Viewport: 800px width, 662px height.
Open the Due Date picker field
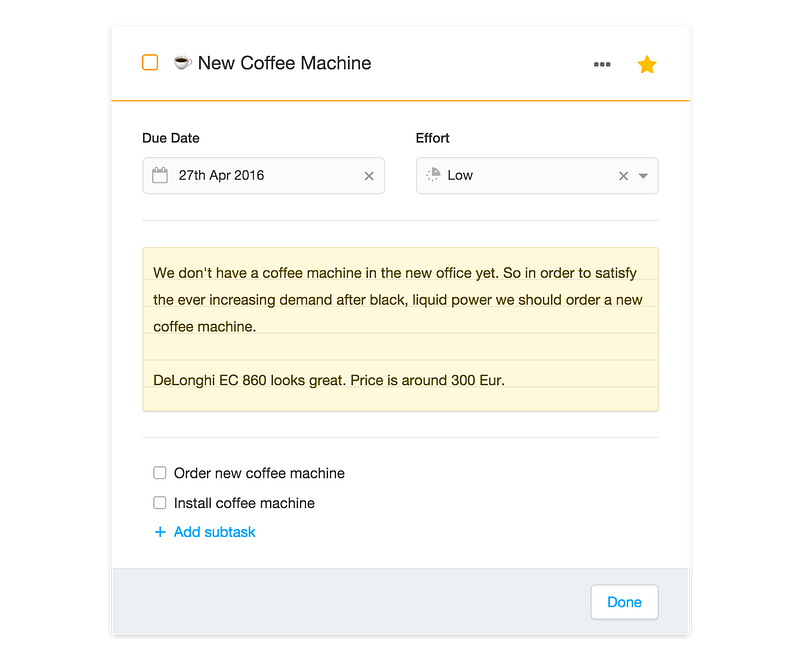[263, 175]
